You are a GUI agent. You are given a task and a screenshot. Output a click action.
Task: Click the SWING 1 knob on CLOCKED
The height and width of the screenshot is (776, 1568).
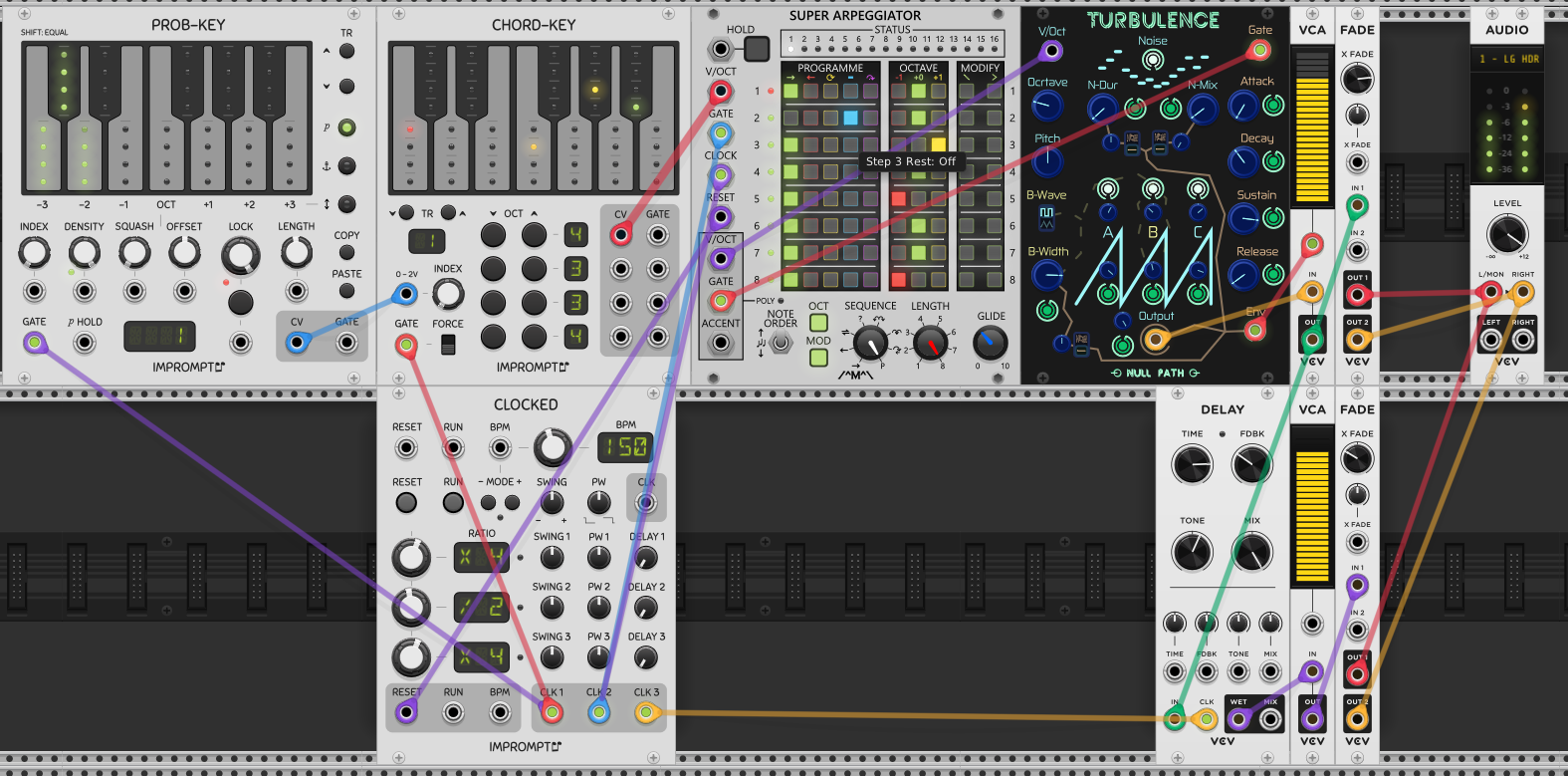coord(552,558)
